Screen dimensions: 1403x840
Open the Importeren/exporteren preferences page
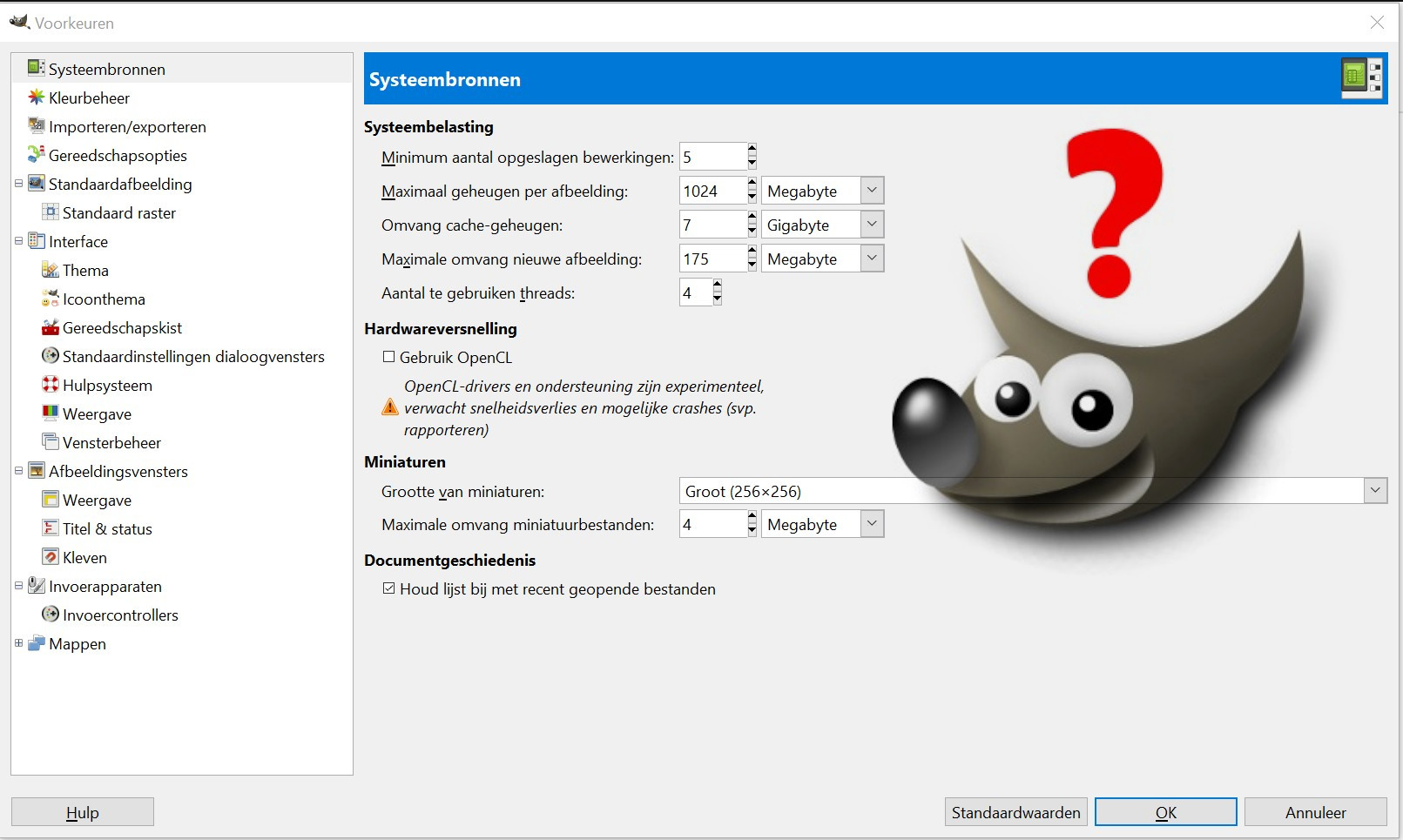[127, 127]
